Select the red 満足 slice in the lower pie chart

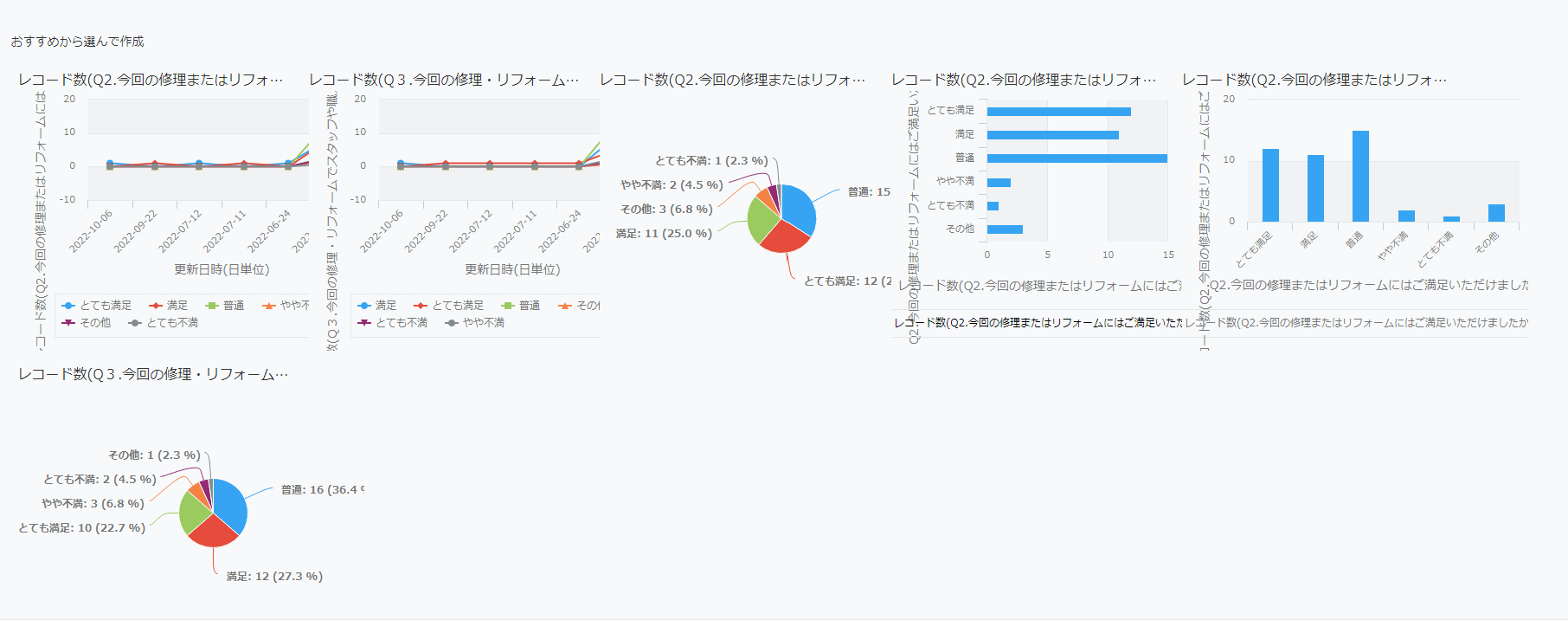[212, 529]
